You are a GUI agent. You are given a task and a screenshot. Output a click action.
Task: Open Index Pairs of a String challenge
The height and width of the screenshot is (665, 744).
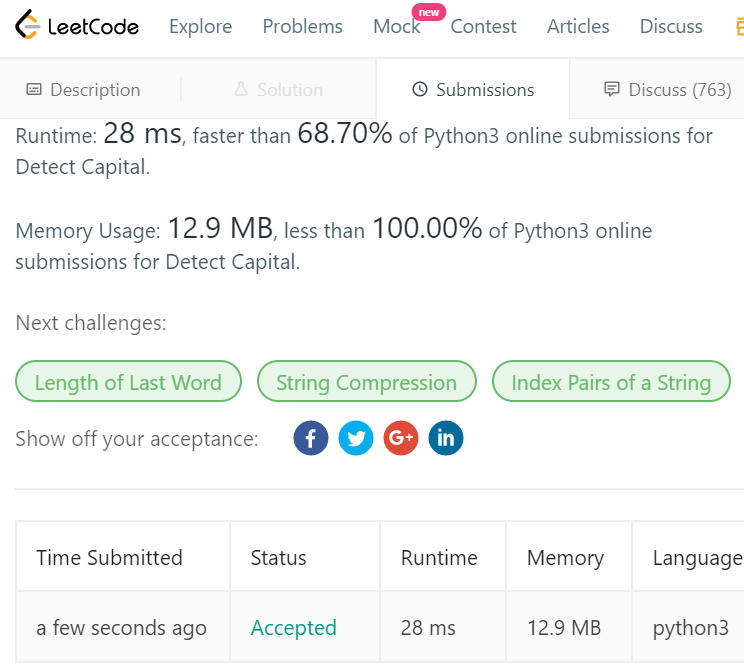click(611, 381)
